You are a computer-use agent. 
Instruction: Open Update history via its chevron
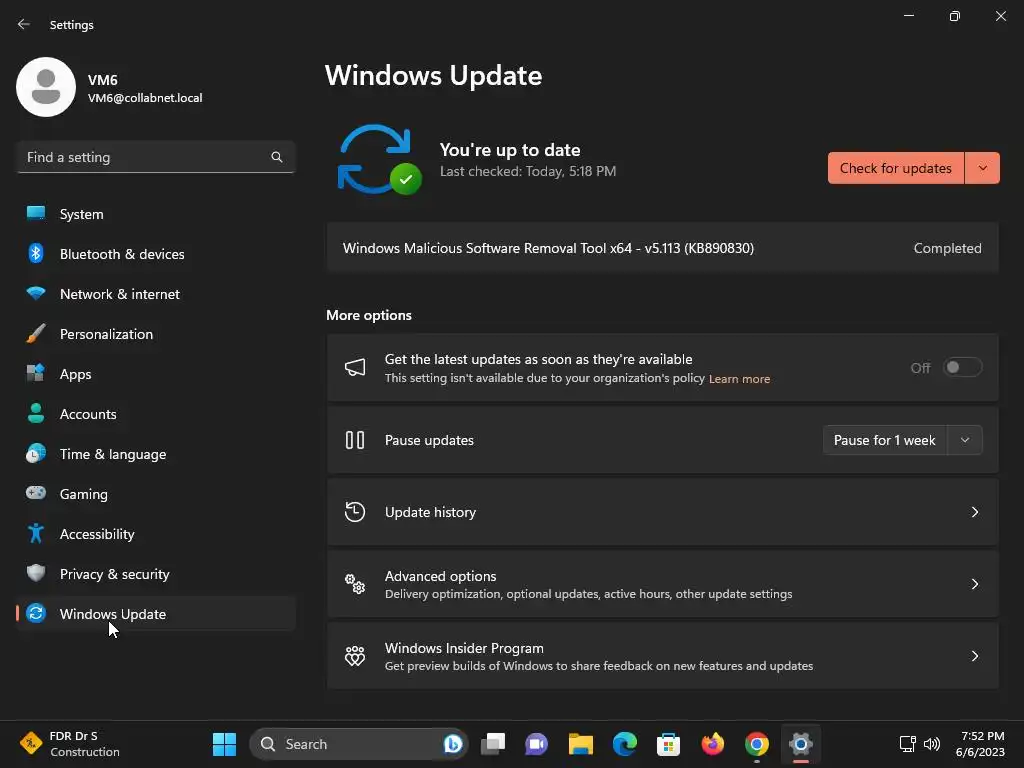(x=974, y=512)
